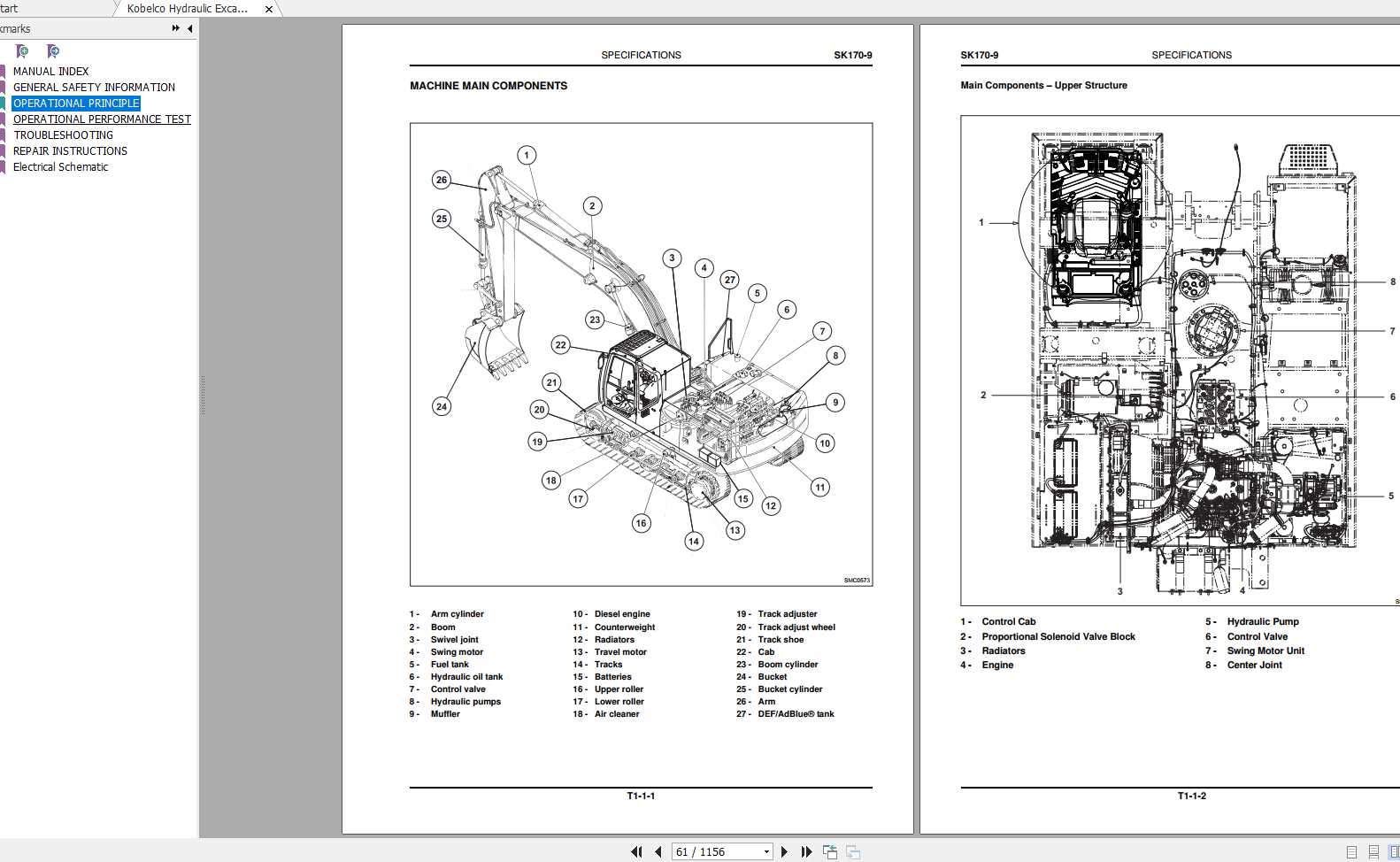Click legend entry 'Boom cylinder'
This screenshot has height=862, width=1400.
[x=788, y=665]
